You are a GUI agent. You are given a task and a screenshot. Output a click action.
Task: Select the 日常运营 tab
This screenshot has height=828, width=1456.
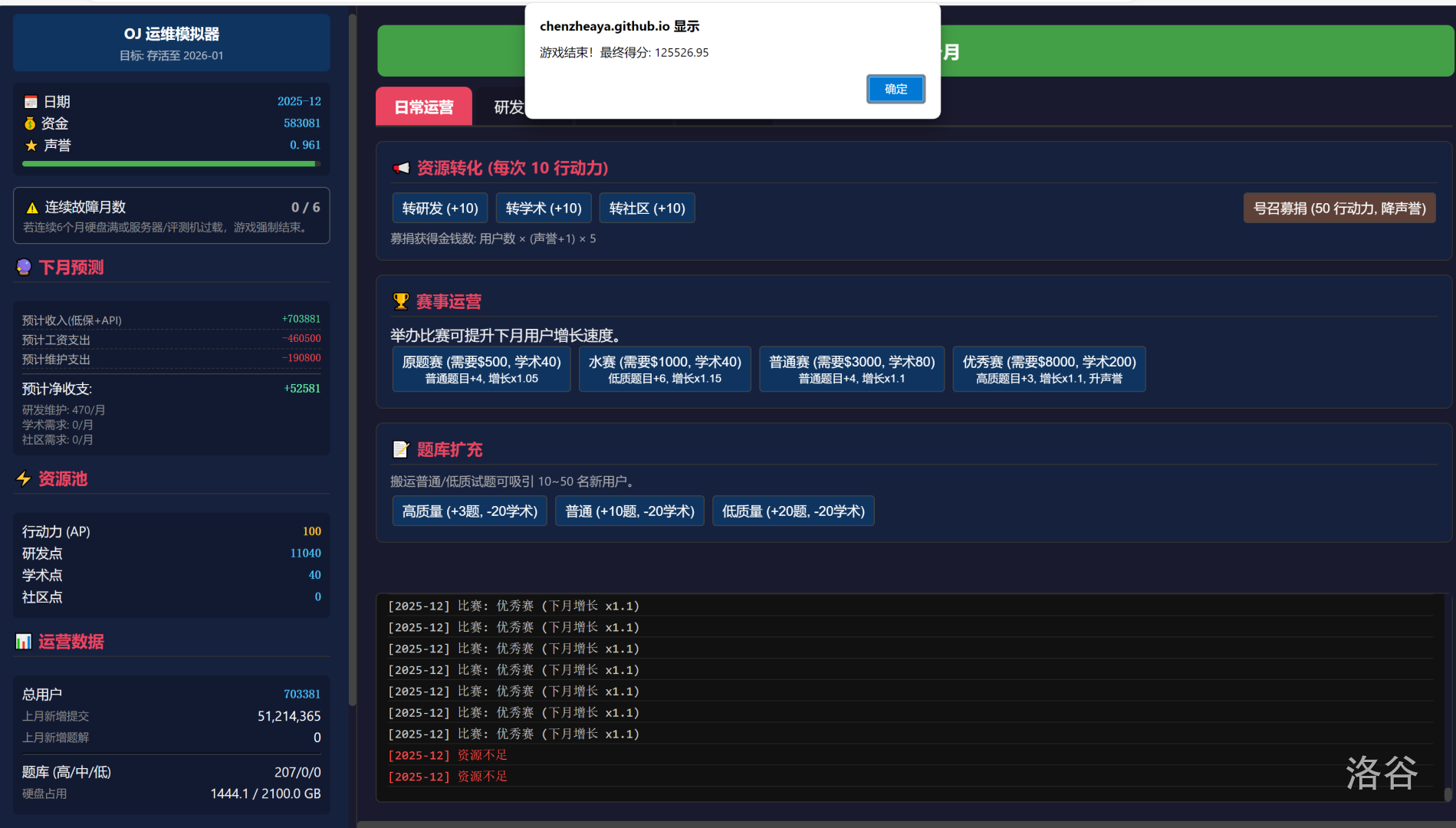coord(423,107)
